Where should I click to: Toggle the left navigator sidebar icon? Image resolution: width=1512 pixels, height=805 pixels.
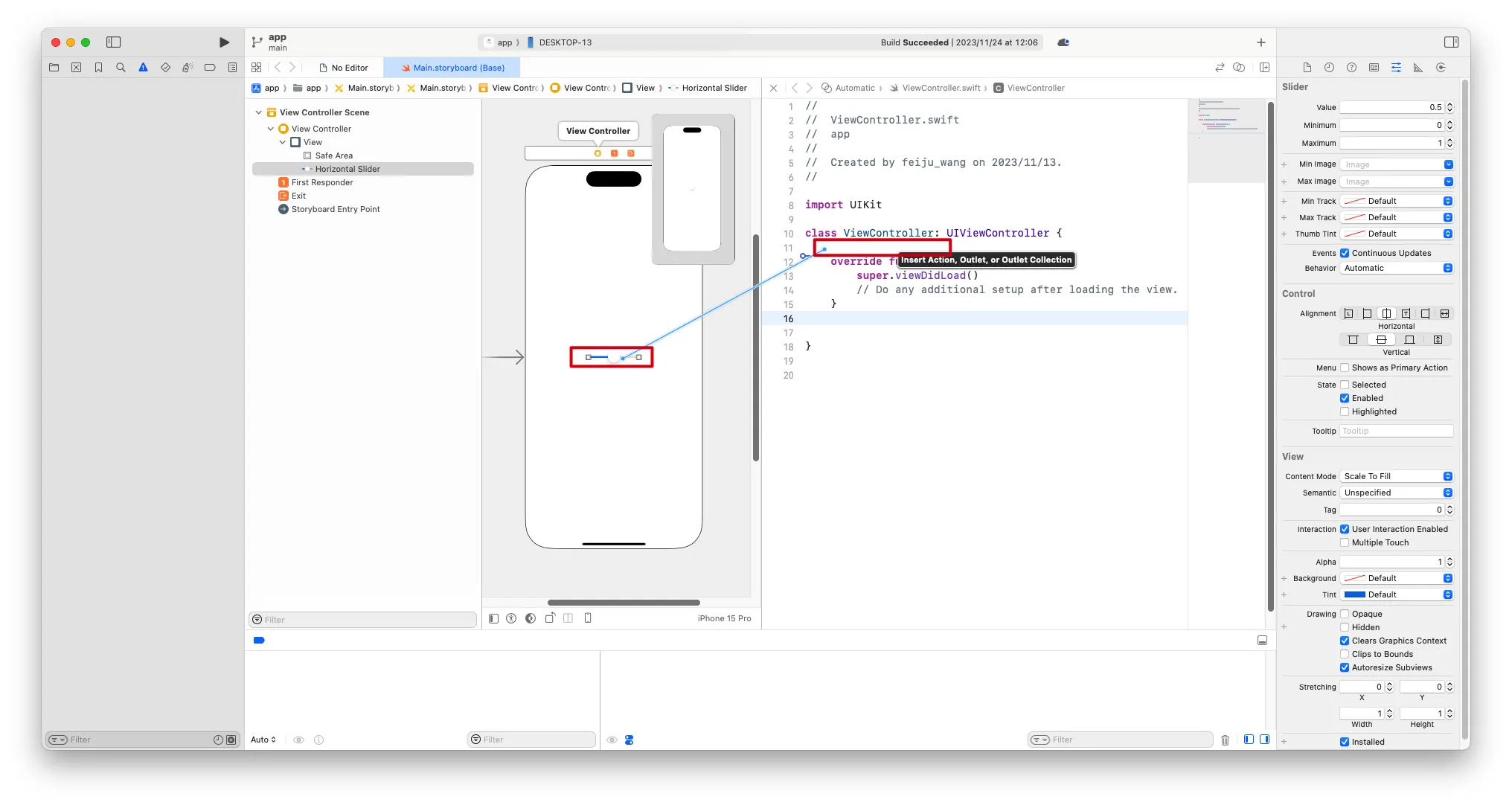pos(113,42)
